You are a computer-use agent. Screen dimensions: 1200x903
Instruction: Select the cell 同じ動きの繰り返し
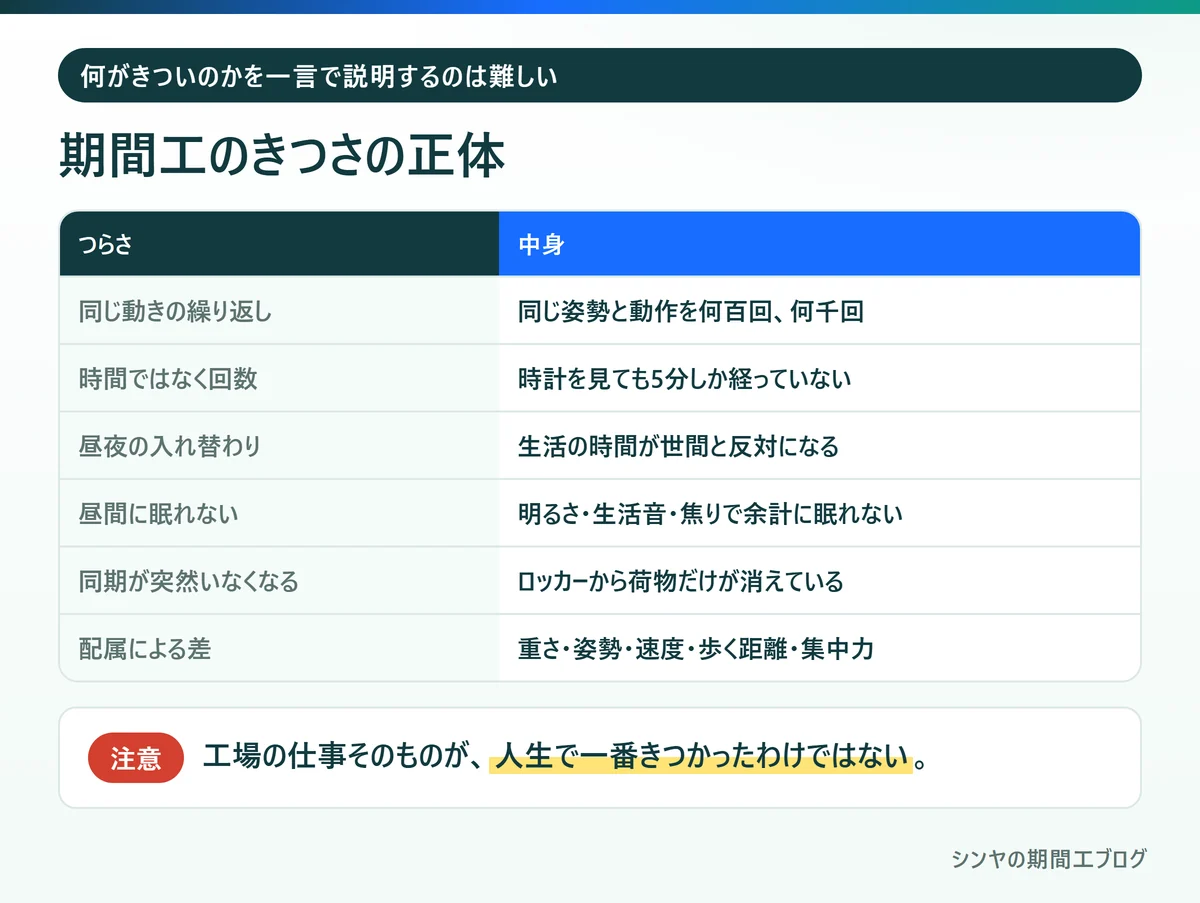click(x=279, y=311)
